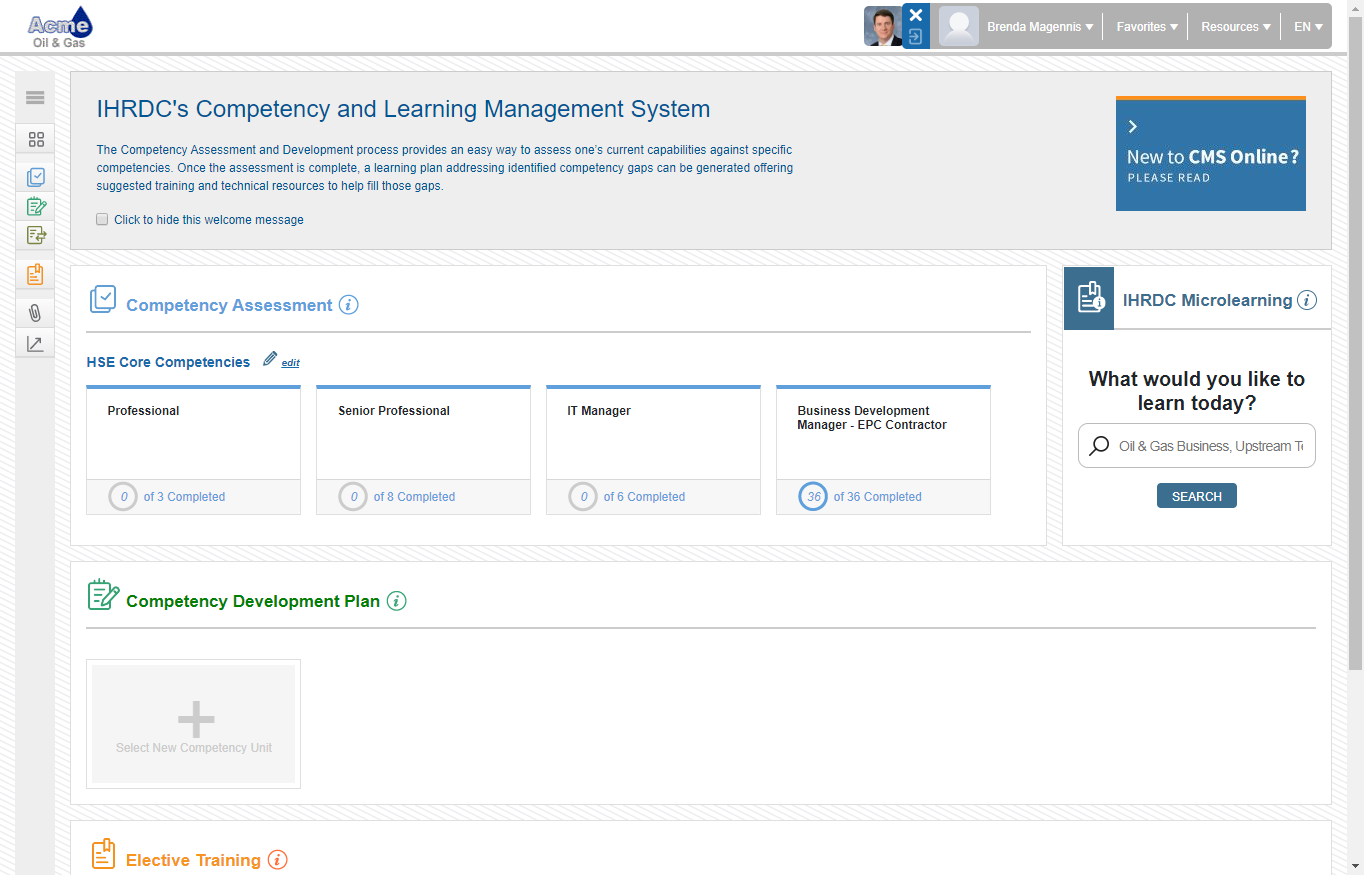Click 'Select New Competency Unit' label
The width and height of the screenshot is (1364, 875).
(x=194, y=748)
